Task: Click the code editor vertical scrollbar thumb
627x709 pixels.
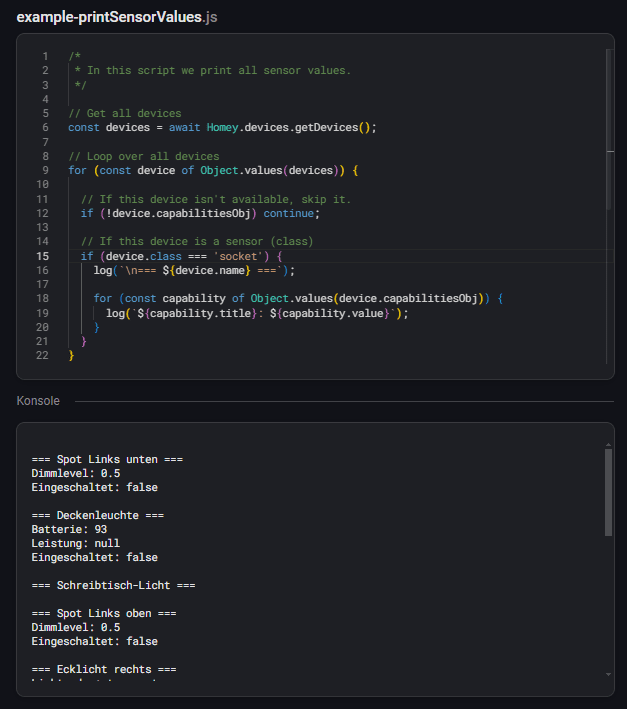Action: [x=609, y=129]
